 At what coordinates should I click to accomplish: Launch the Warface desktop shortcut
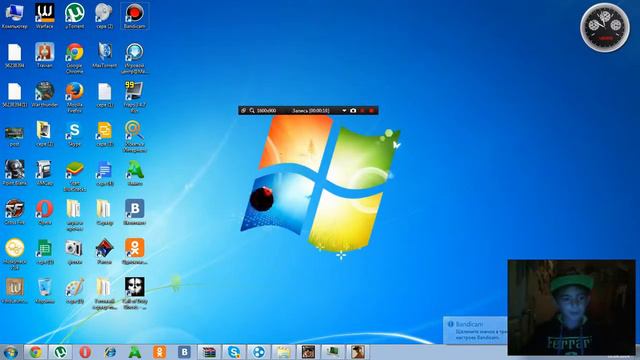tap(44, 16)
